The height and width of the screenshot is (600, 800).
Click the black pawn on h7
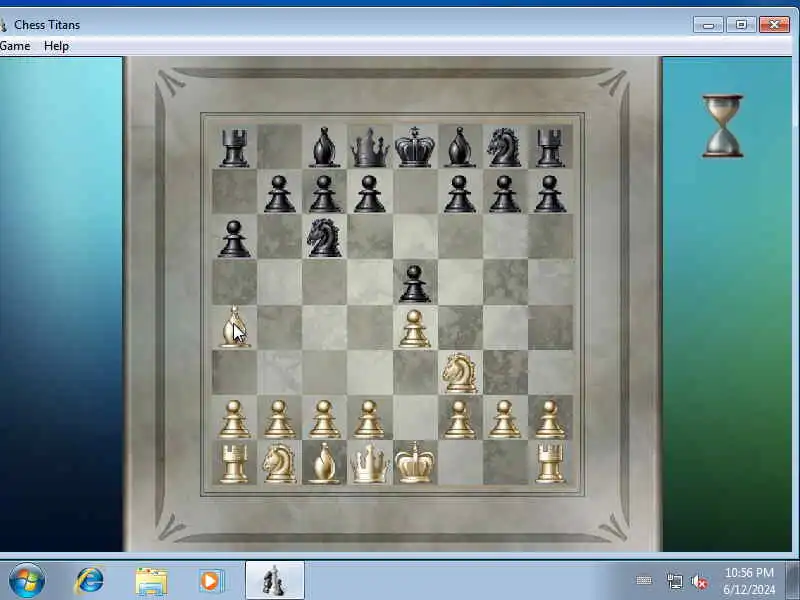tap(549, 194)
